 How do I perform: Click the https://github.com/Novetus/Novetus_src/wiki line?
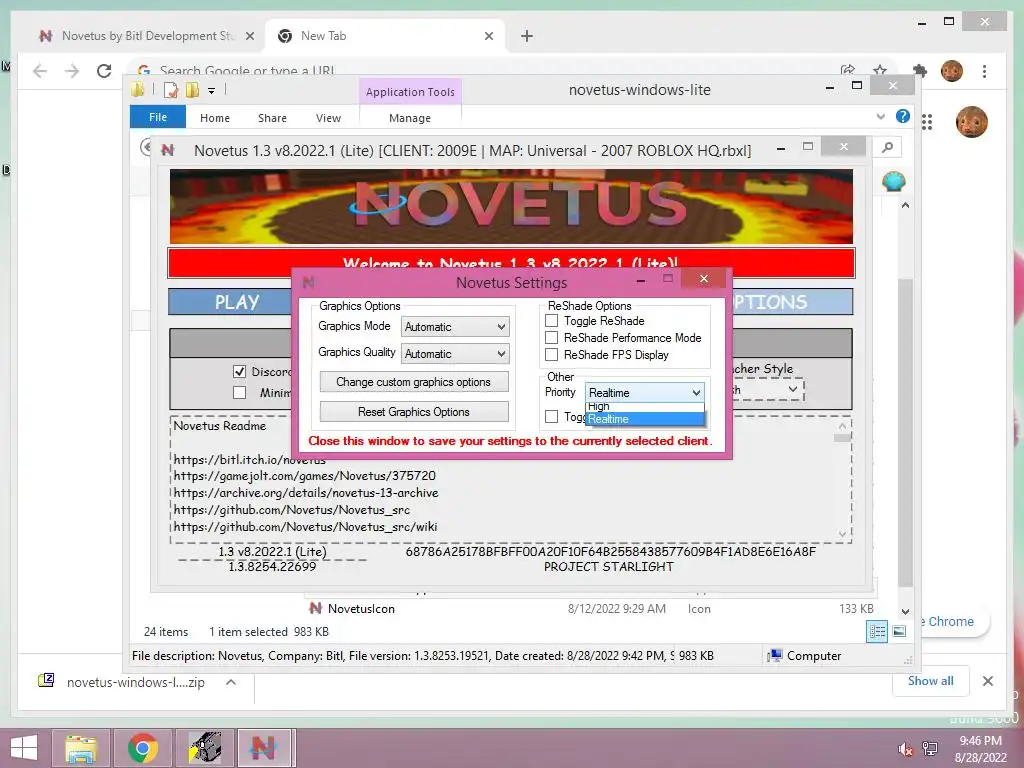[x=305, y=526]
